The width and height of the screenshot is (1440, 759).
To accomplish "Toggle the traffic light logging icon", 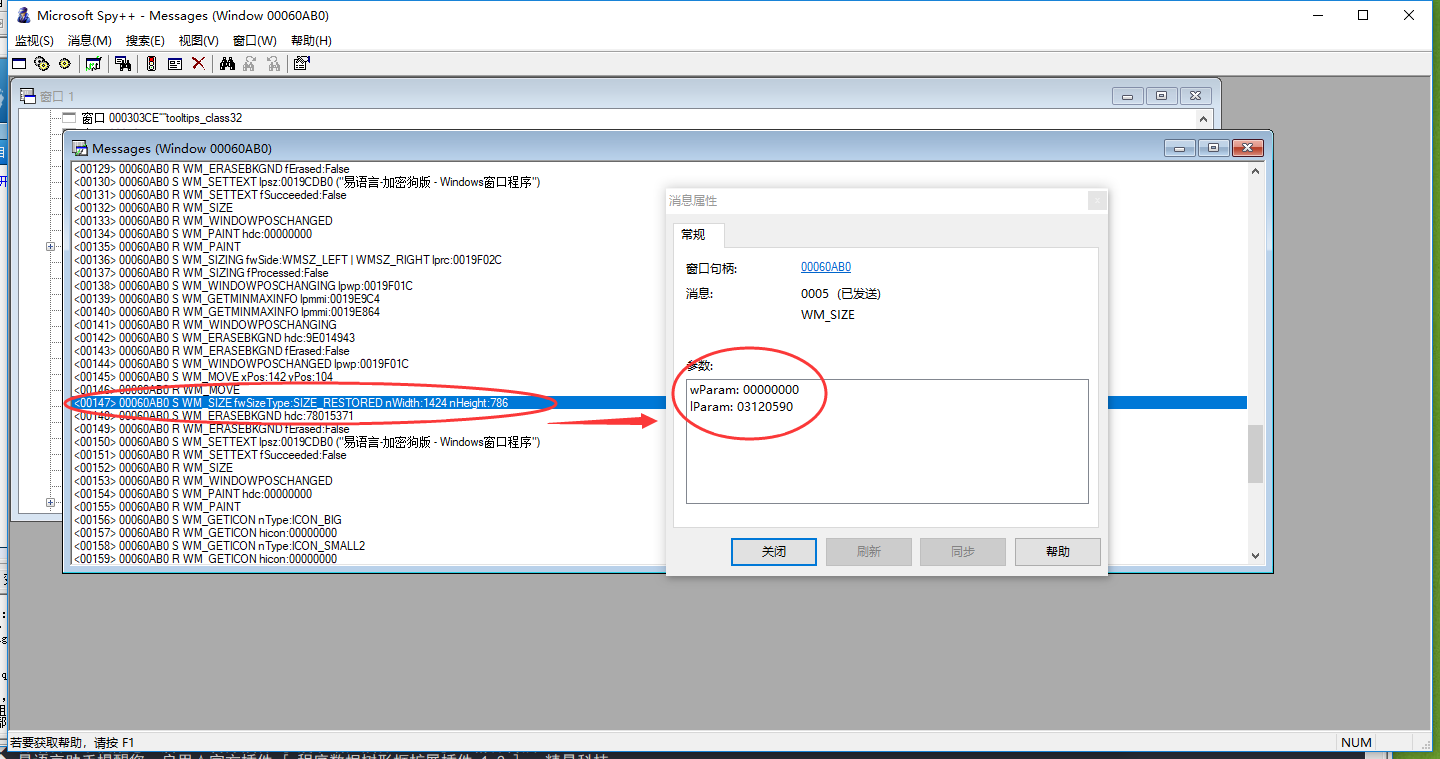I will point(151,64).
